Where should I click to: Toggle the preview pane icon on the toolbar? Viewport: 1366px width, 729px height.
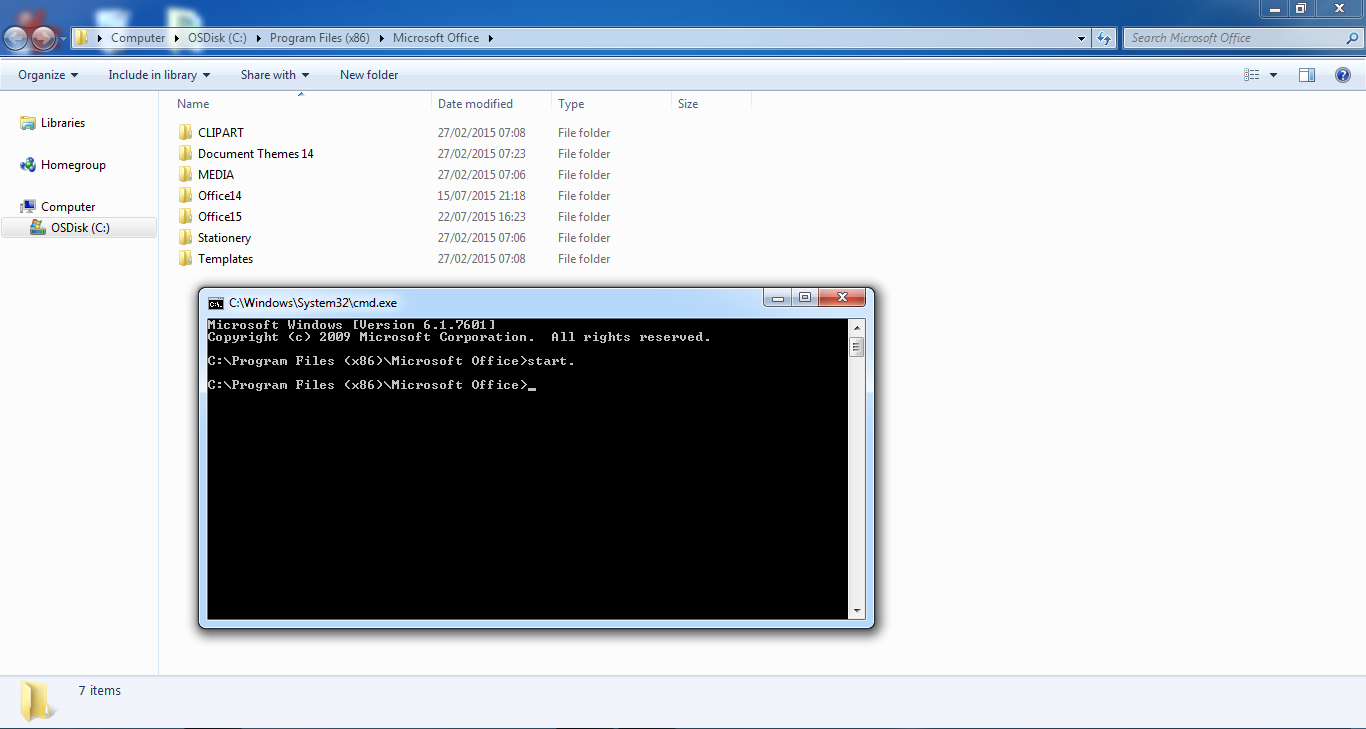point(1306,74)
